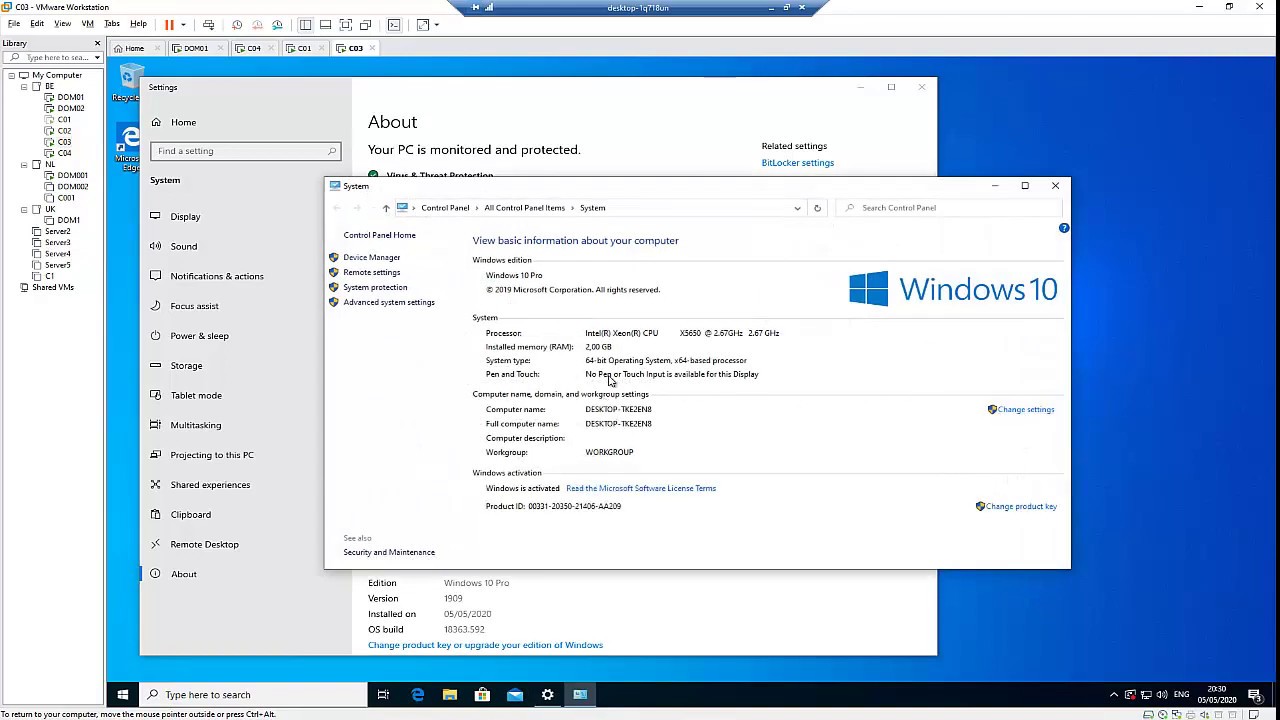
Task: Open the File menu in VMware
Action: (x=14, y=24)
